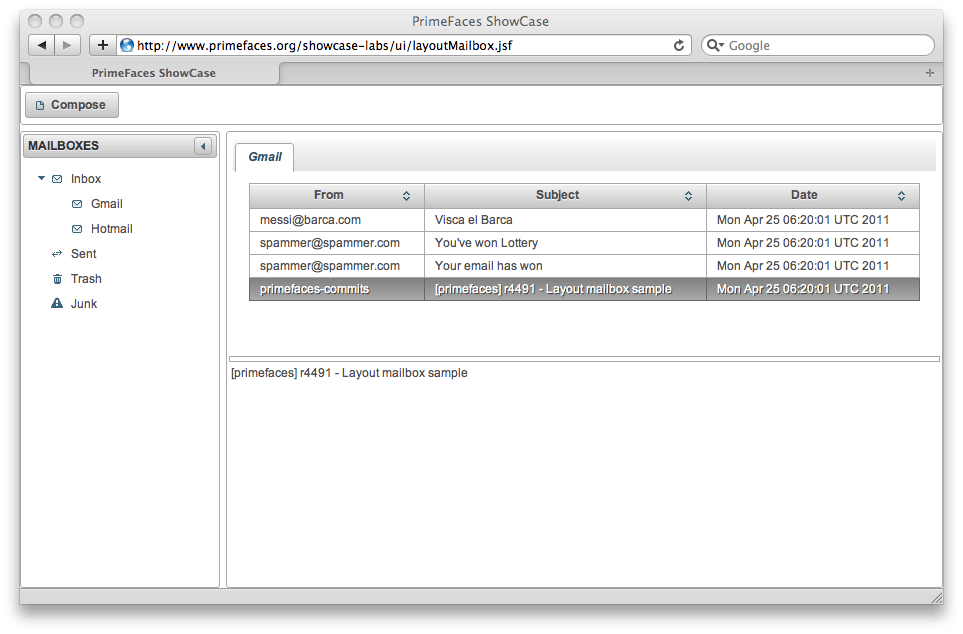This screenshot has height=634, width=963.
Task: Open the Trash folder
Action: 86,279
